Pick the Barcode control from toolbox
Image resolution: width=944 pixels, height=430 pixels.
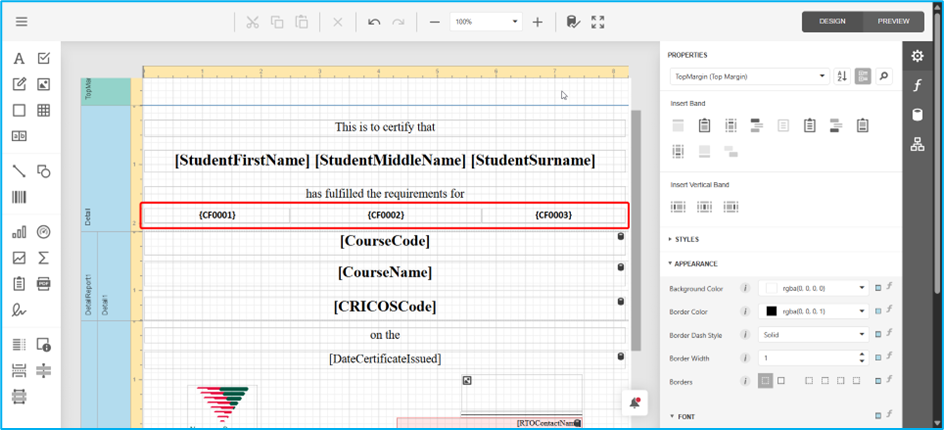(x=19, y=197)
